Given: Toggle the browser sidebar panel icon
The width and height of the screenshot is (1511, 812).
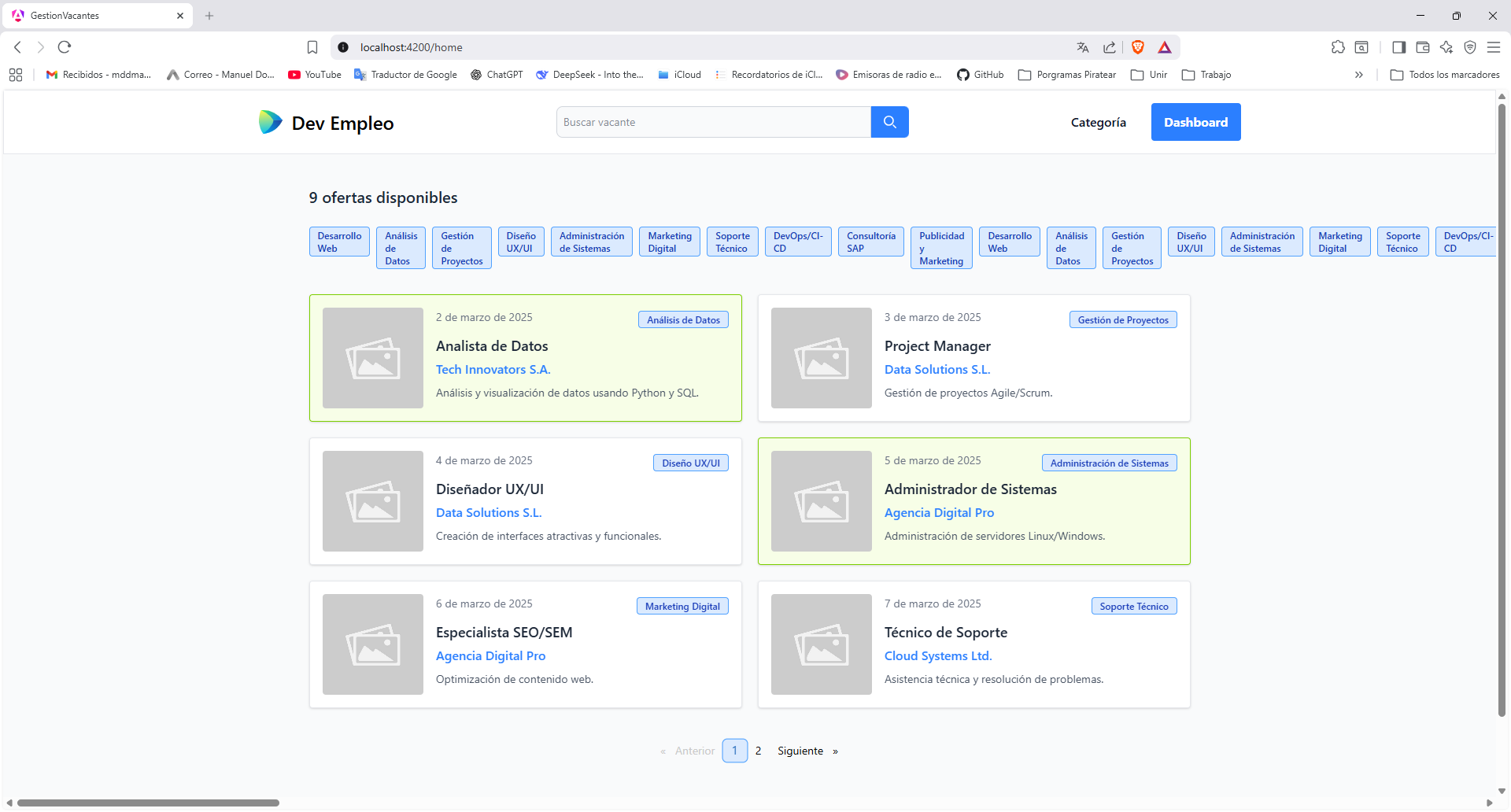Looking at the screenshot, I should pyautogui.click(x=1398, y=47).
